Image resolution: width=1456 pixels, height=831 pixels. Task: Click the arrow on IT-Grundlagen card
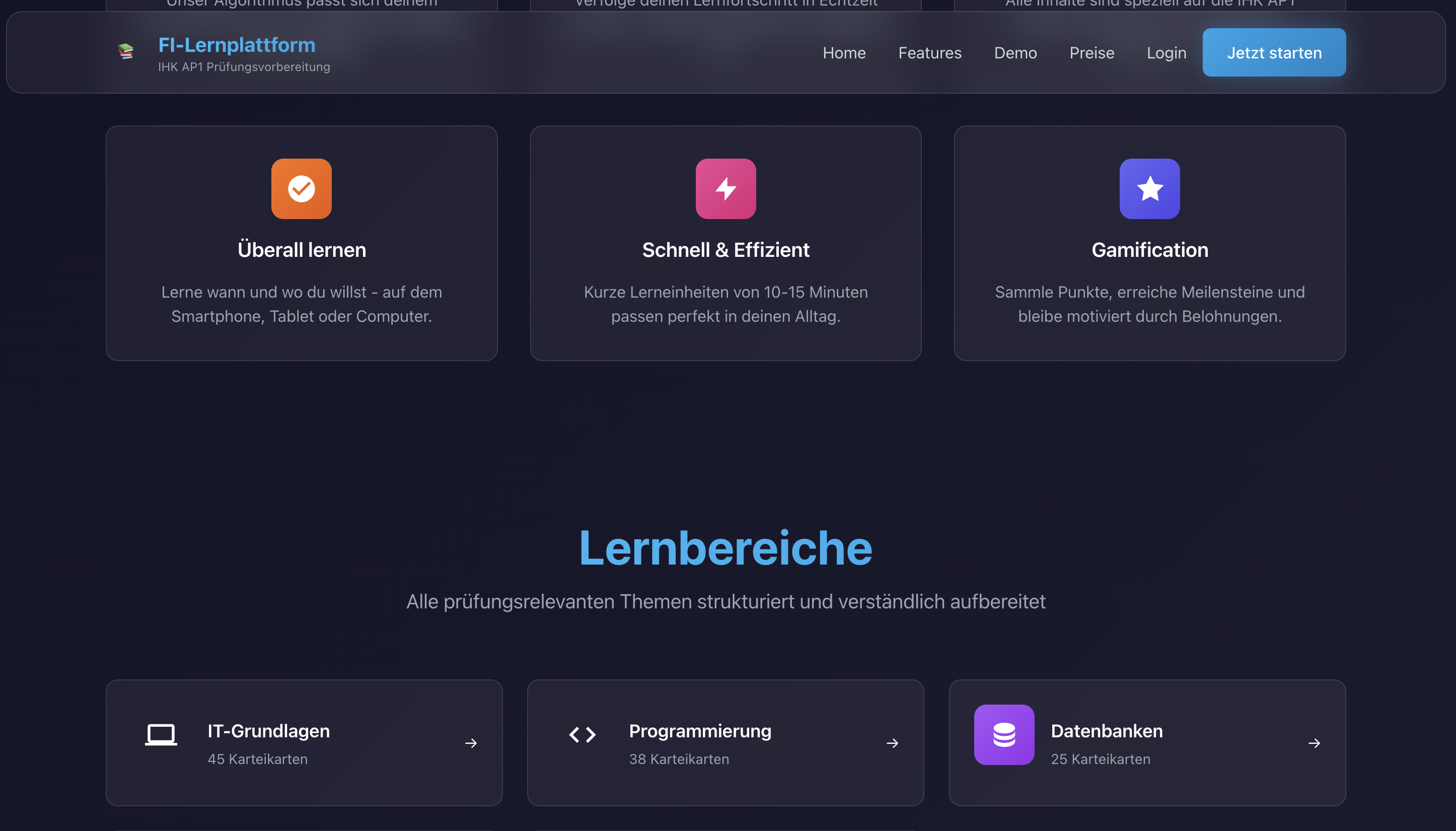pos(471,743)
